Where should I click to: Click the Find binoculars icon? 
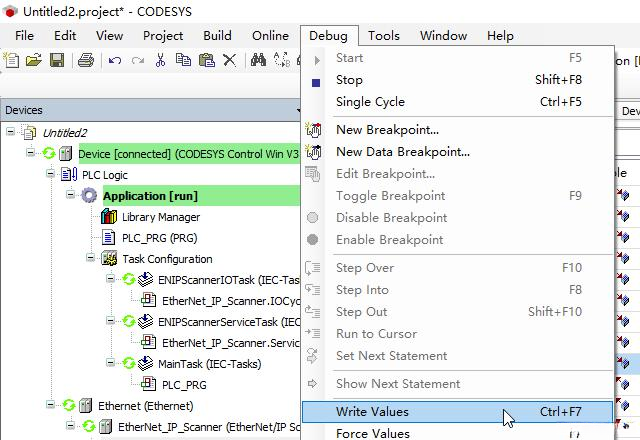pyautogui.click(x=258, y=60)
